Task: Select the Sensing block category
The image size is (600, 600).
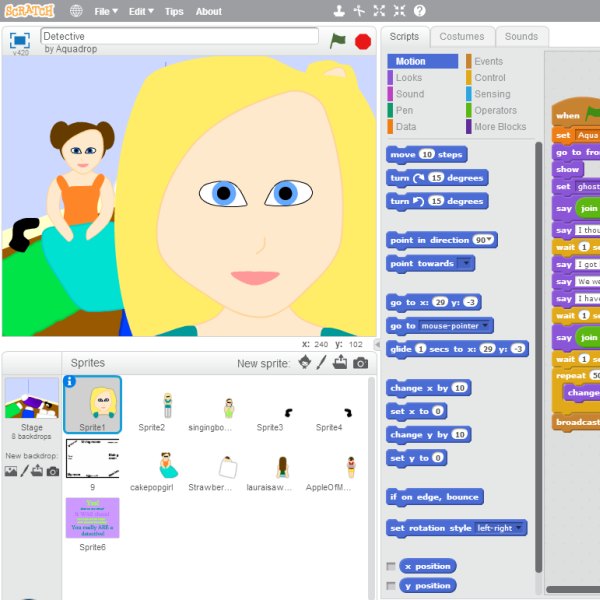Action: (x=492, y=94)
